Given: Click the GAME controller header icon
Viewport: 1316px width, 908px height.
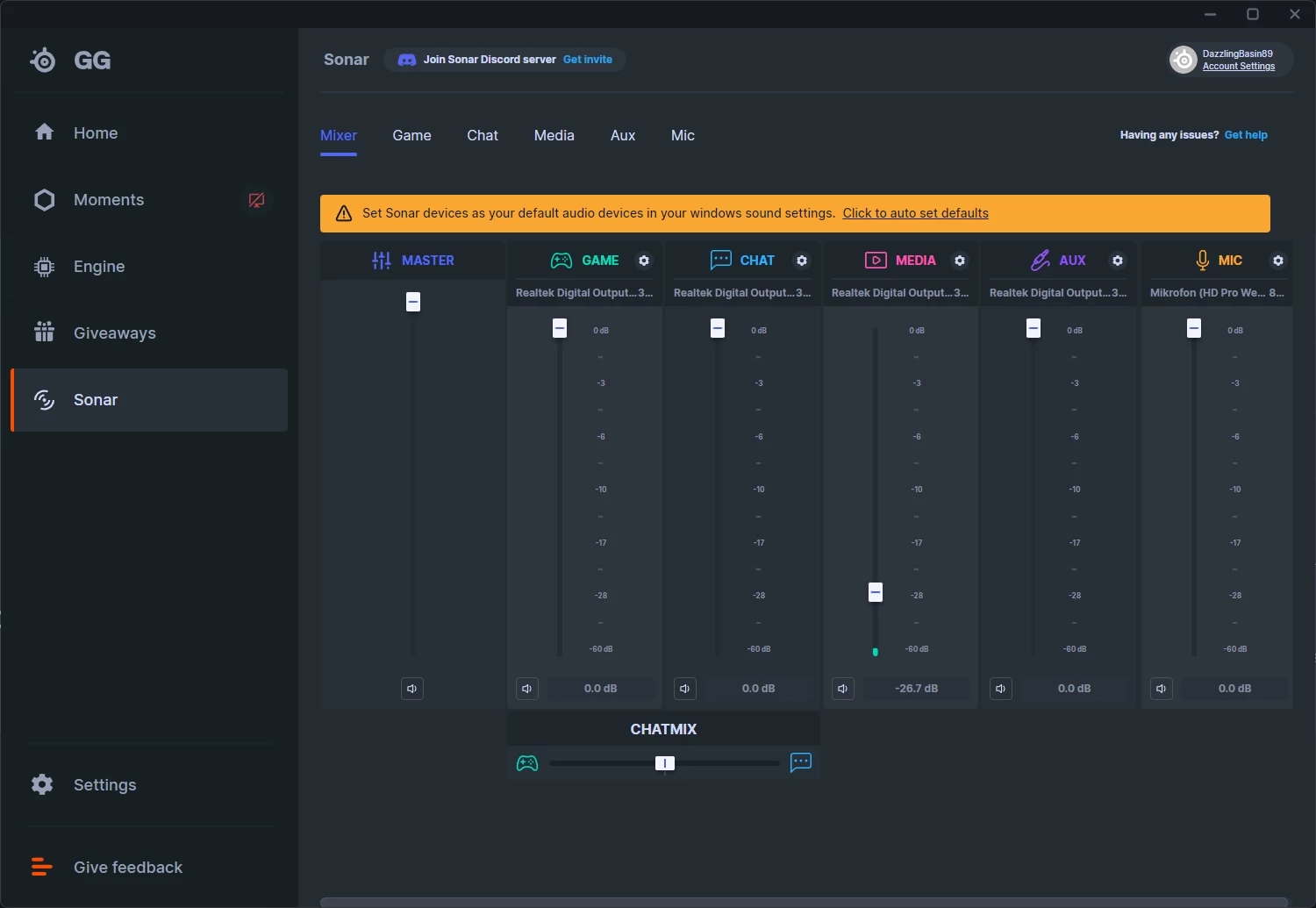Looking at the screenshot, I should click(x=561, y=261).
